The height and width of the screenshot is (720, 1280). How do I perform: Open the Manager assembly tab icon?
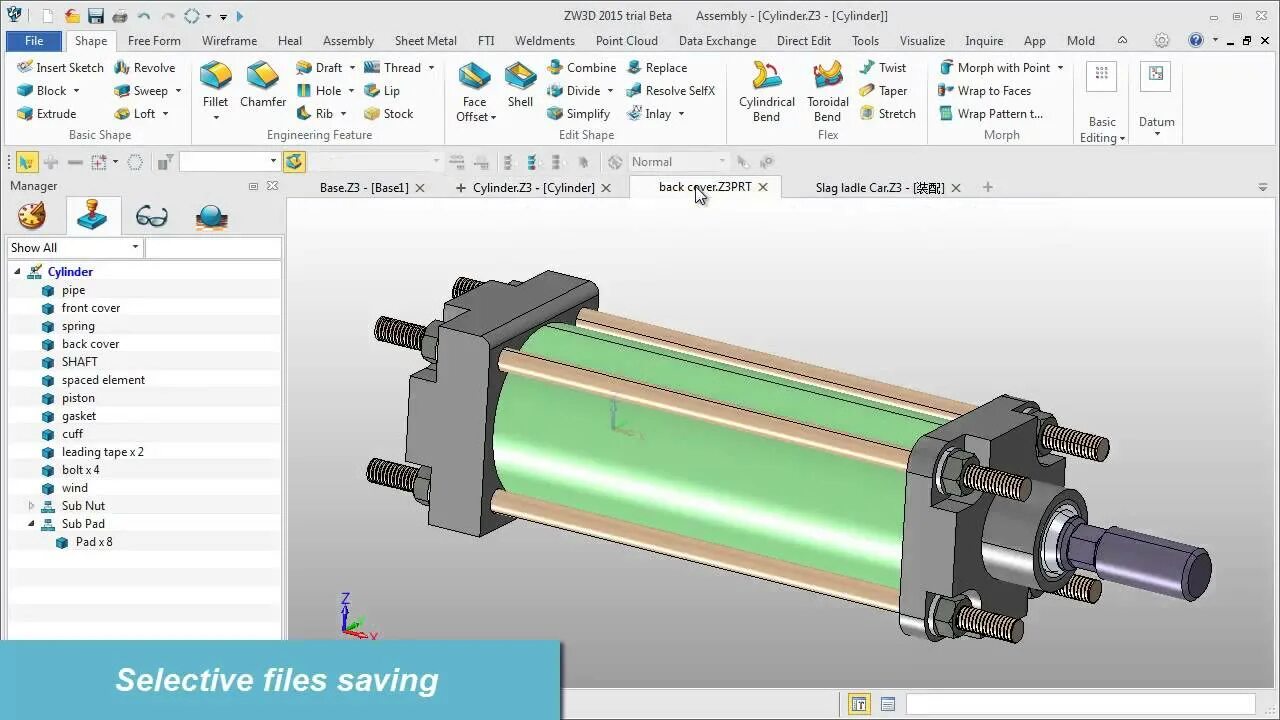[x=92, y=216]
